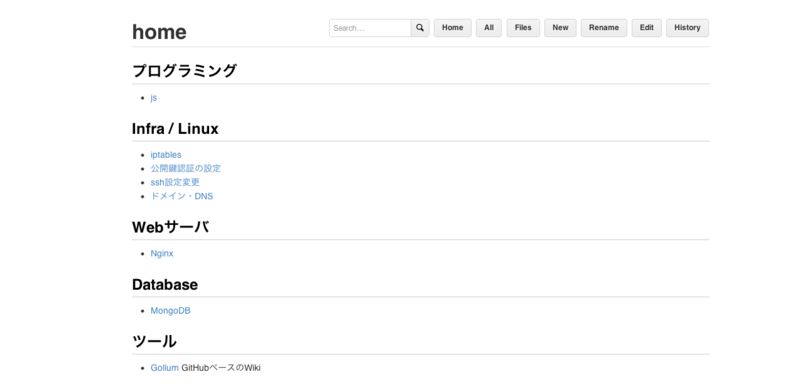Click the Database section heading

(x=165, y=285)
